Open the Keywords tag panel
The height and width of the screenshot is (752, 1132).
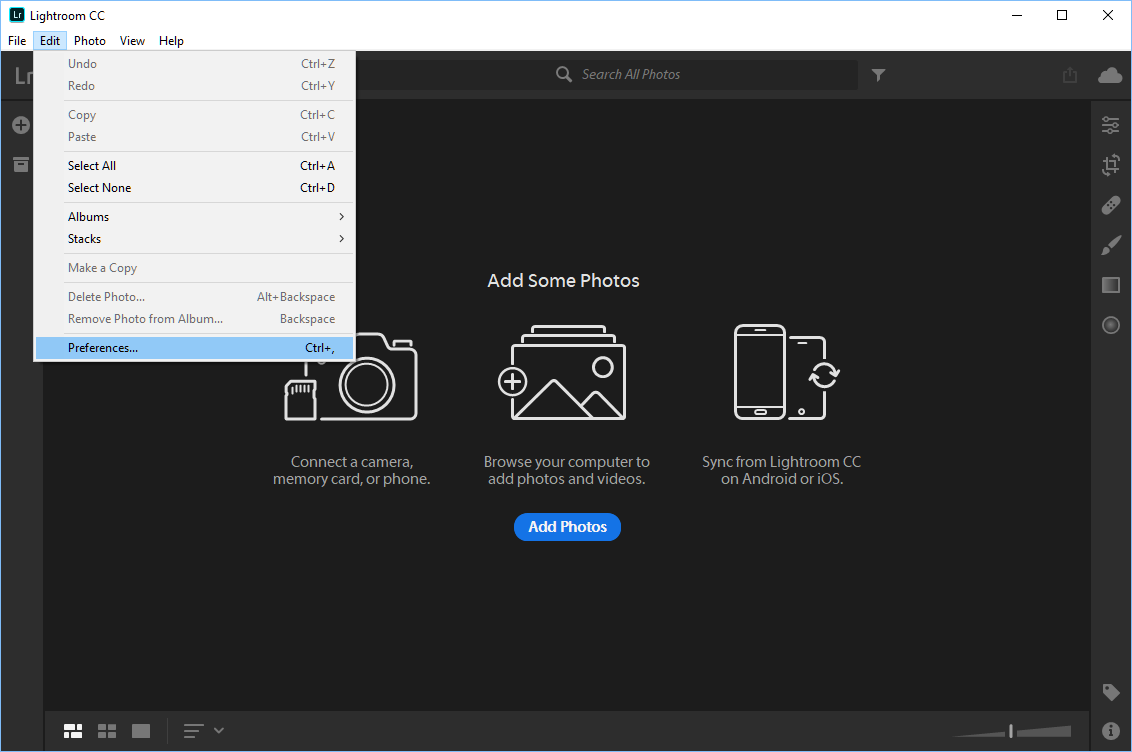pyautogui.click(x=1110, y=692)
